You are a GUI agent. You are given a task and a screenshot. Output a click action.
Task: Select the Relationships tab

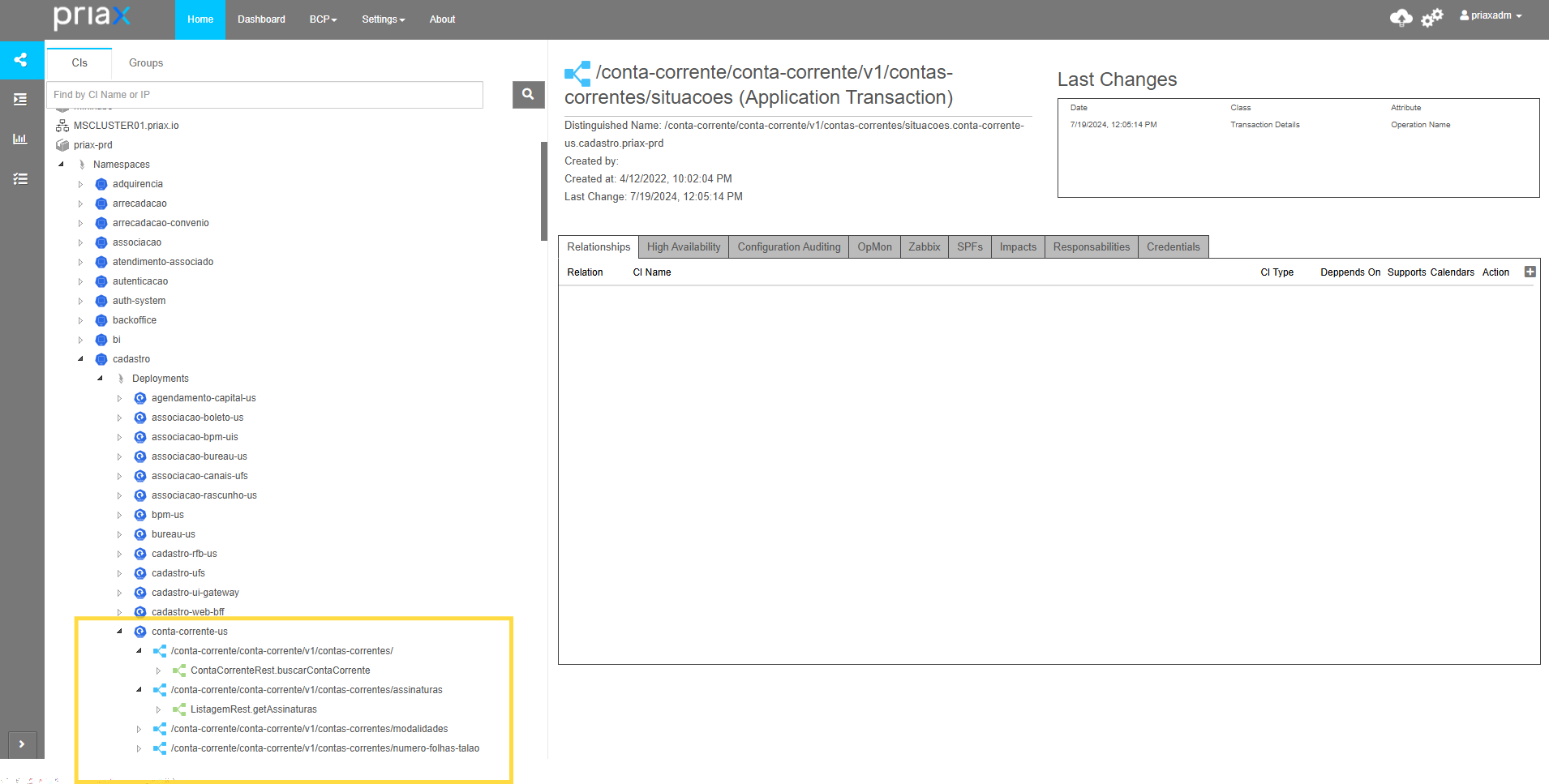[x=599, y=247]
